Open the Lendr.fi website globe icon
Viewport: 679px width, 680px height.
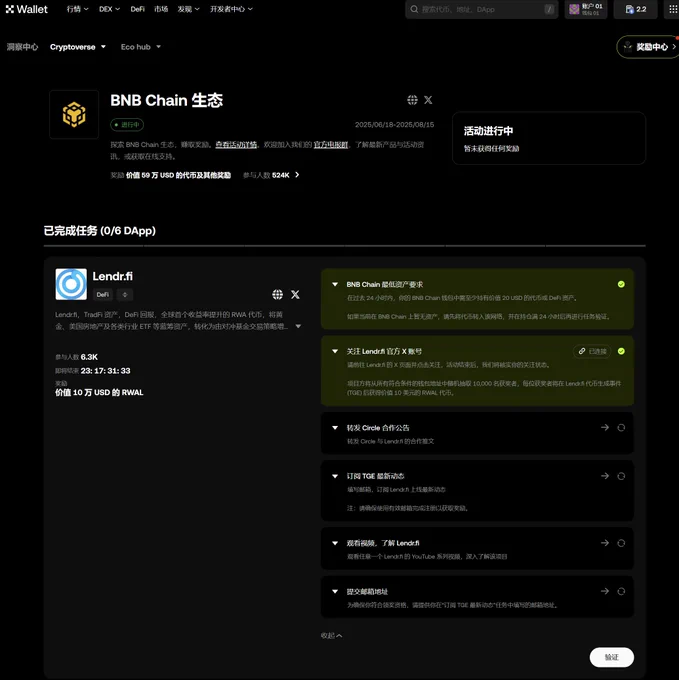[x=277, y=294]
